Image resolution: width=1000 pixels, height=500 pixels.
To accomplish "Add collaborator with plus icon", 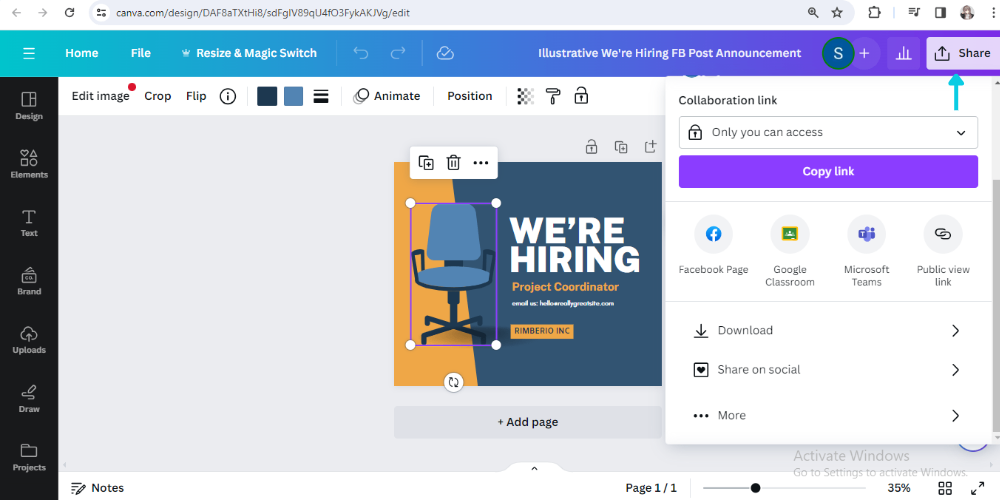I will [x=864, y=54].
